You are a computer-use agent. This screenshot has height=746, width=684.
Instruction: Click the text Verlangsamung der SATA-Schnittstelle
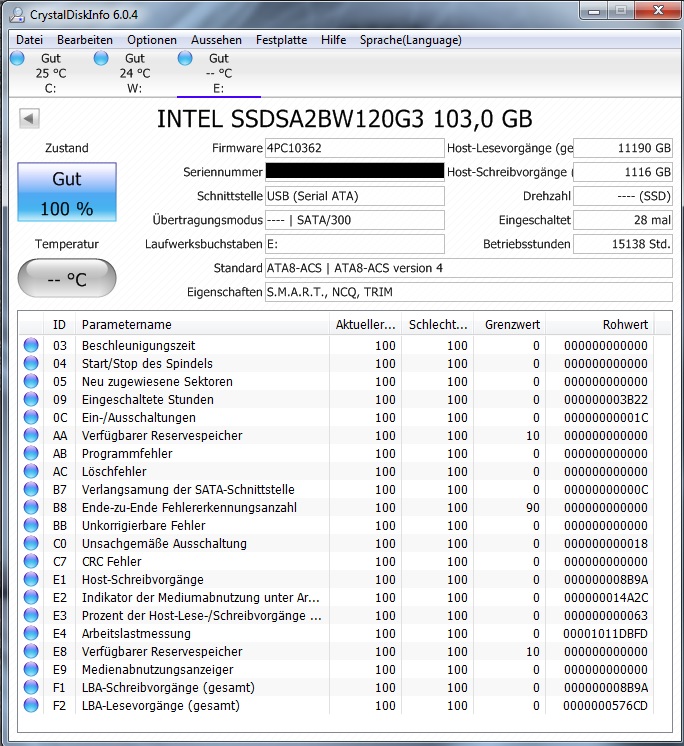click(188, 490)
